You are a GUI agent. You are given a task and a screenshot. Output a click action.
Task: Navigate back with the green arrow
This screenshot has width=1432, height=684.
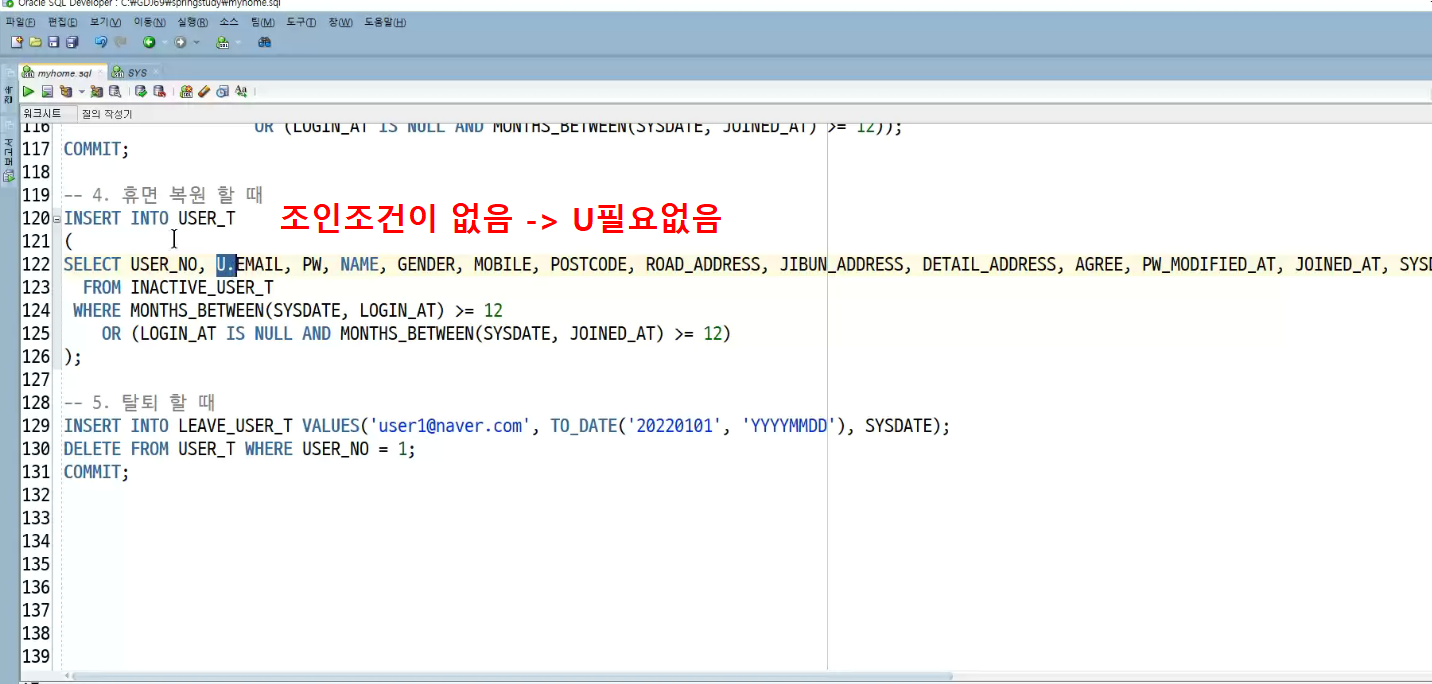click(149, 42)
